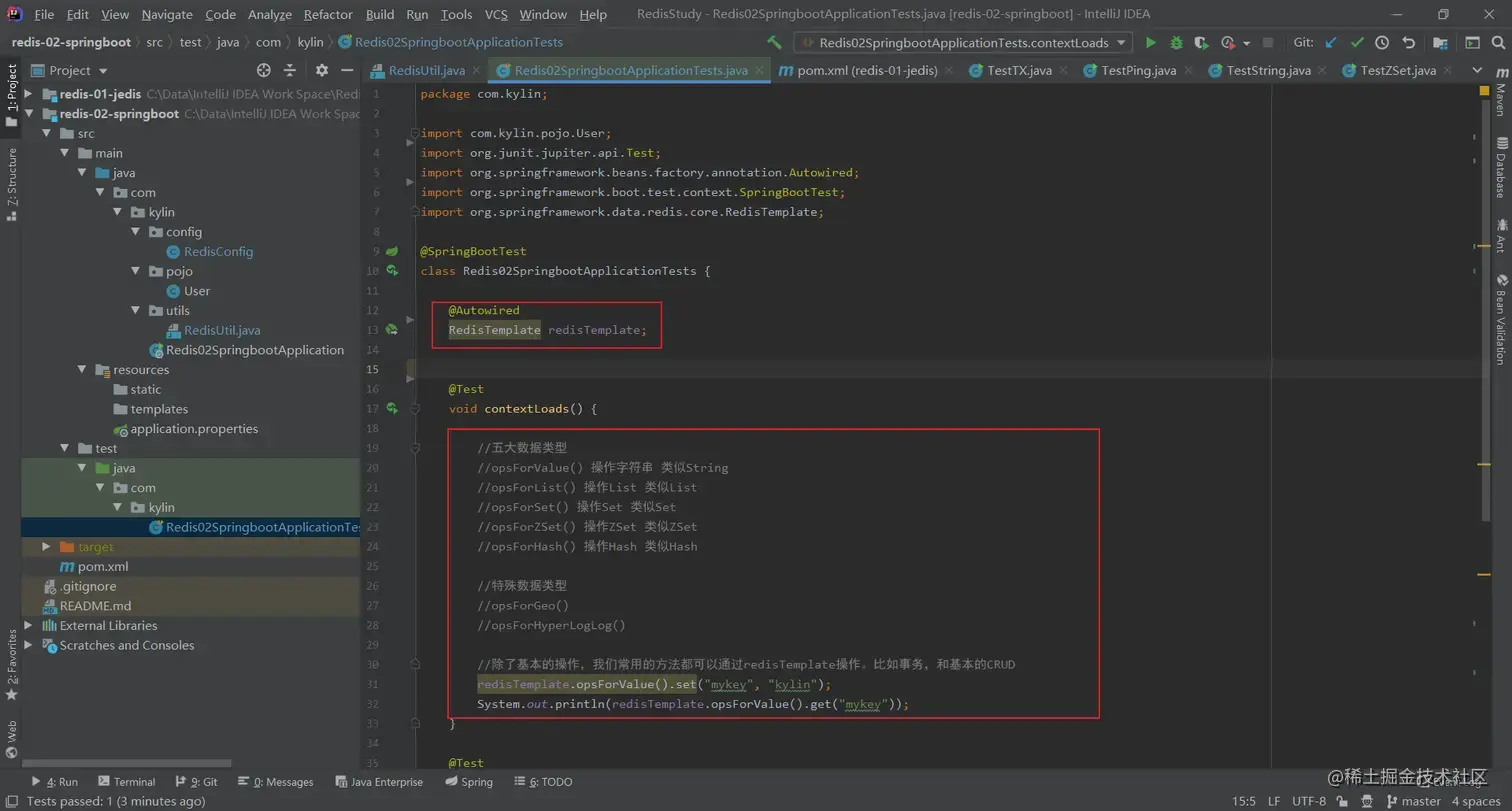
Task: Rollback changes with the undo arrow
Action: coord(1409,43)
